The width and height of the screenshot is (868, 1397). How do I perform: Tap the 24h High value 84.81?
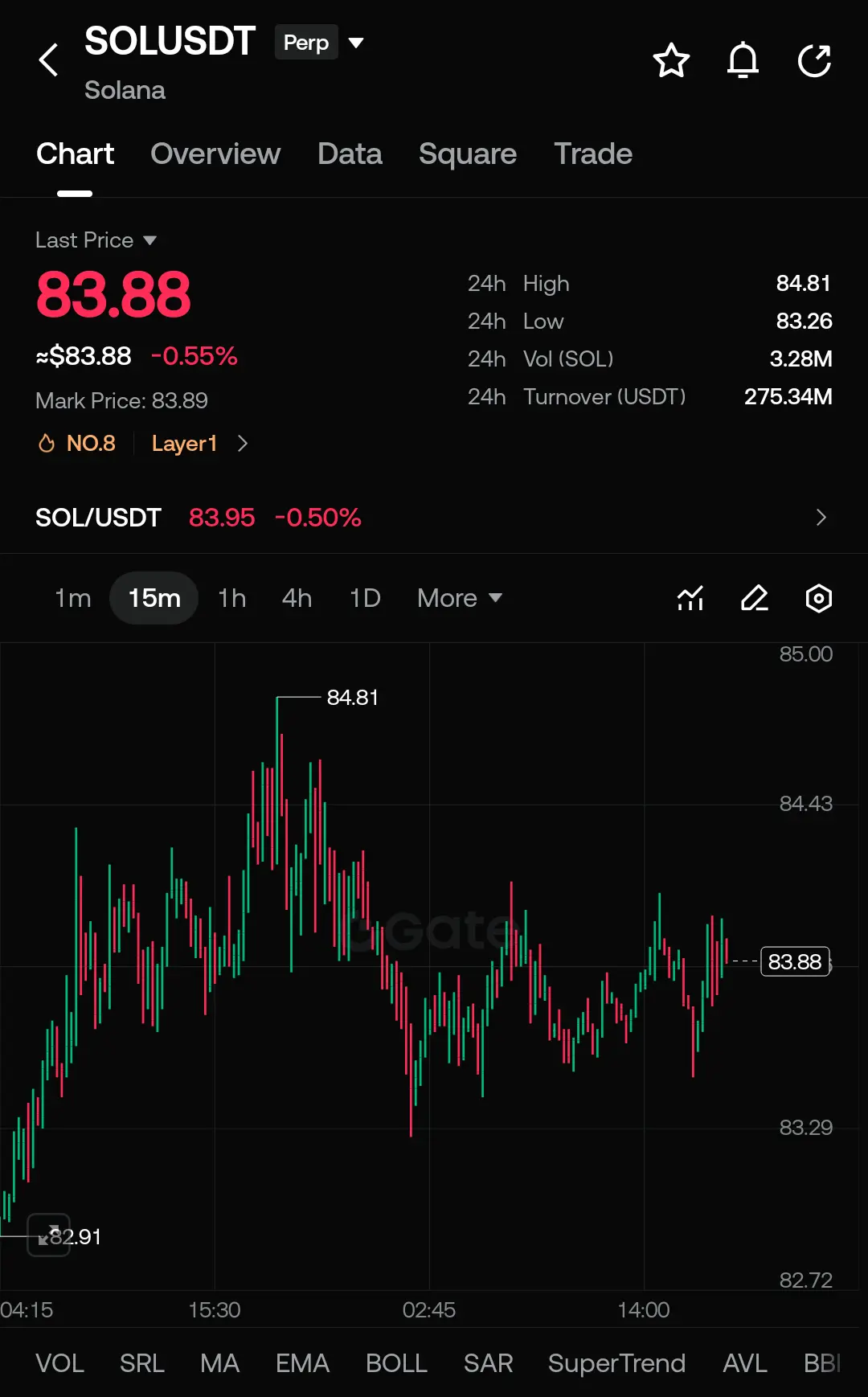pyautogui.click(x=803, y=283)
